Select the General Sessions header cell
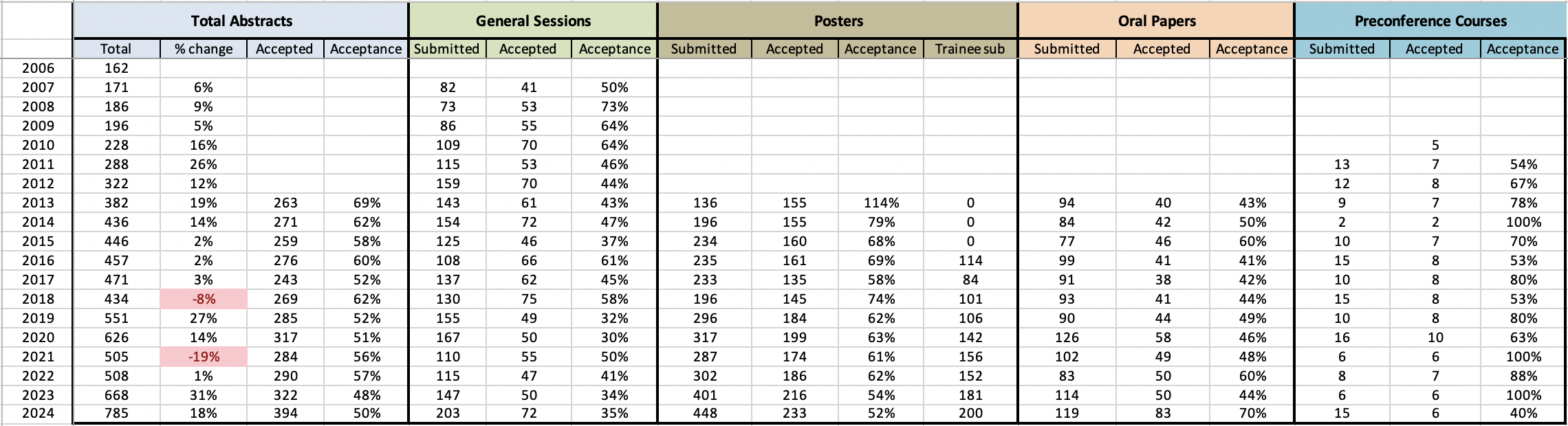Viewport: 1568px width, 426px height. pyautogui.click(x=533, y=21)
